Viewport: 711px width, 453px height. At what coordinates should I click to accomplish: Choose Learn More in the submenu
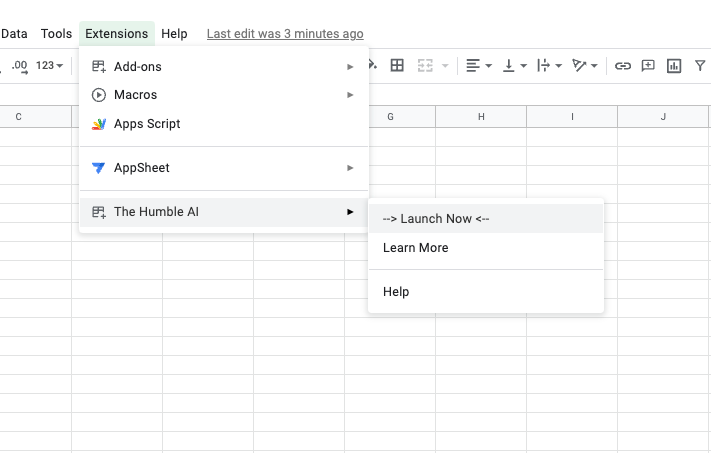pos(486,248)
